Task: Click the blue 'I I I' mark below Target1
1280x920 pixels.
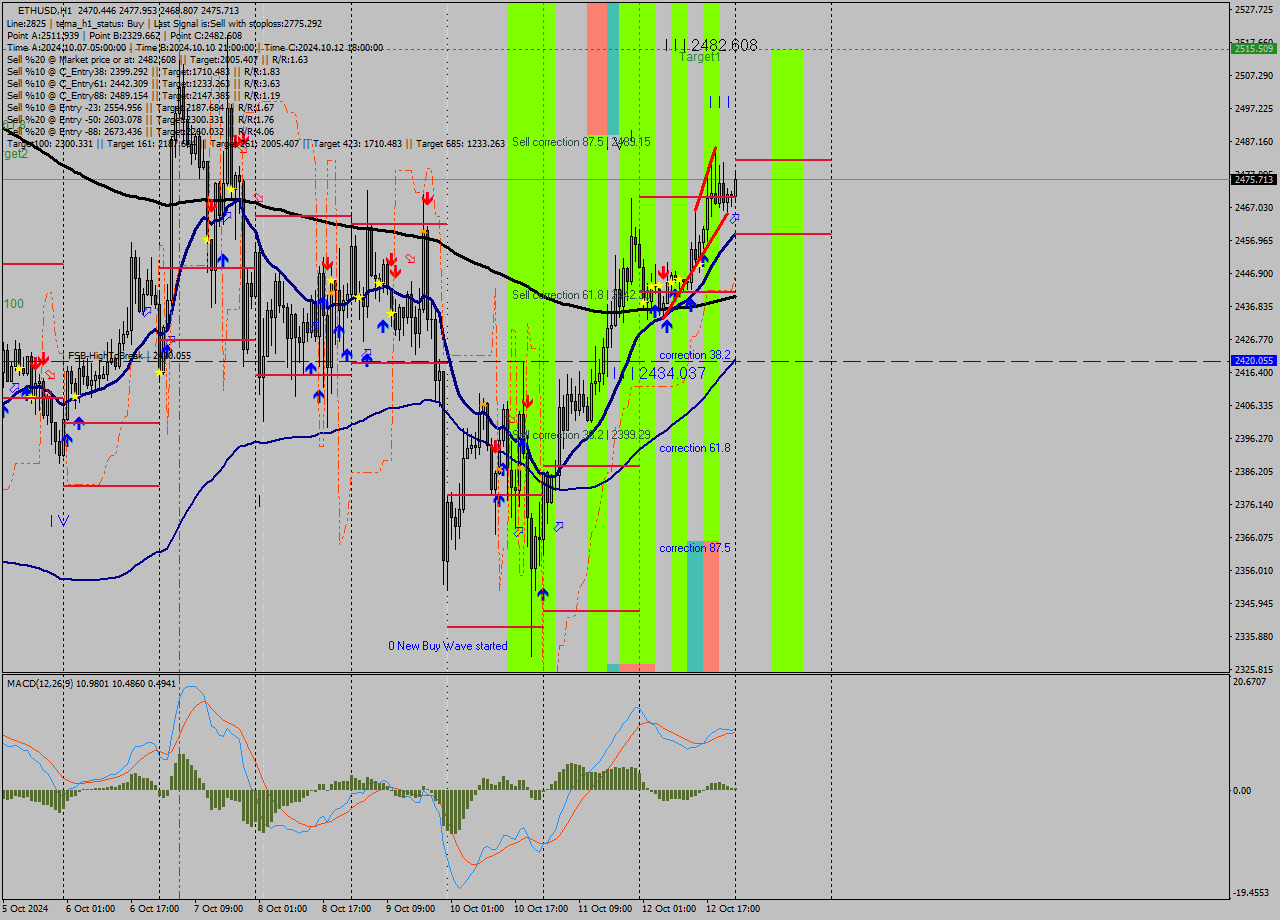Action: click(x=719, y=101)
